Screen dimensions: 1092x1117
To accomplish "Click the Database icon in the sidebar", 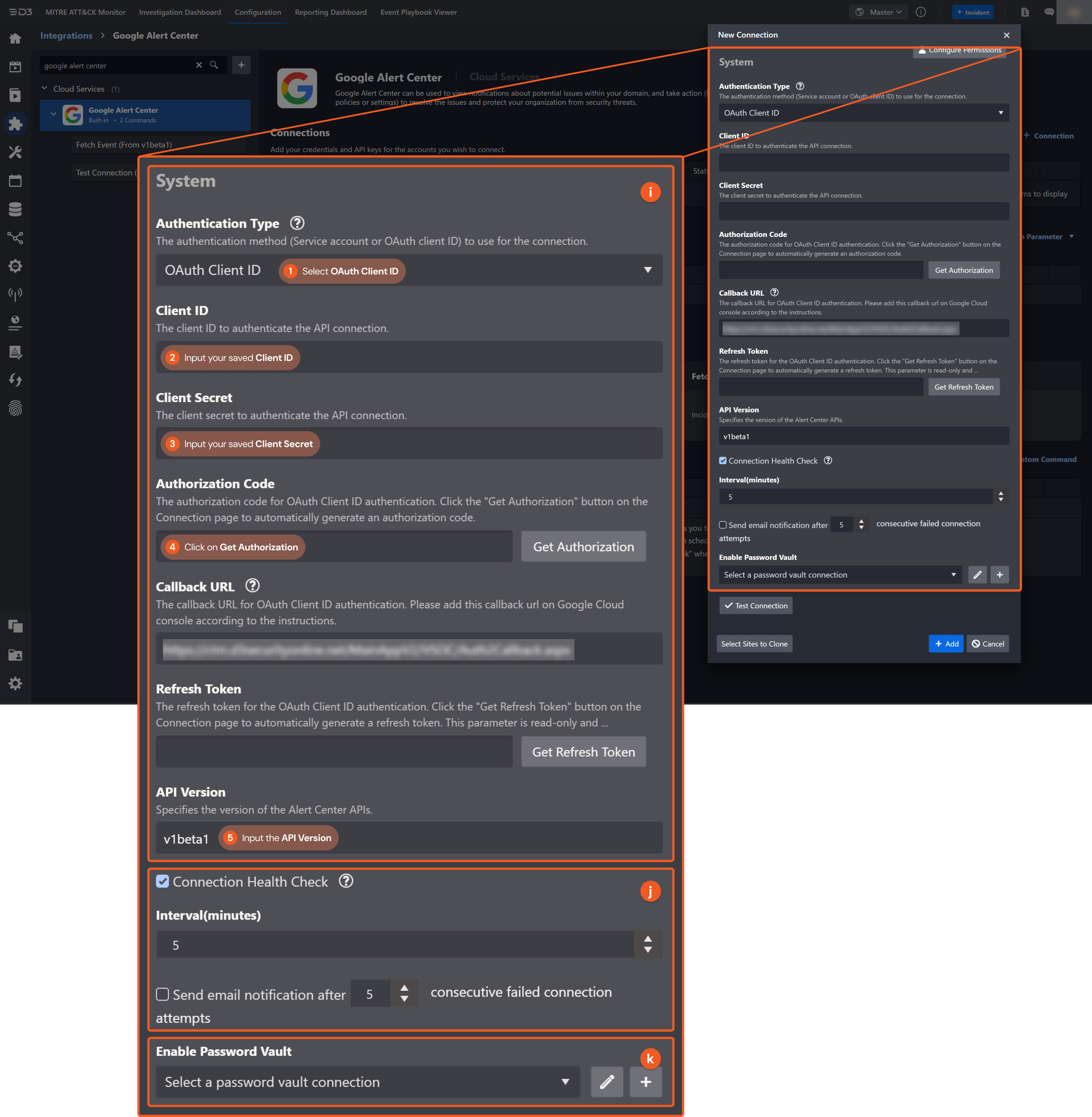I will tap(15, 209).
